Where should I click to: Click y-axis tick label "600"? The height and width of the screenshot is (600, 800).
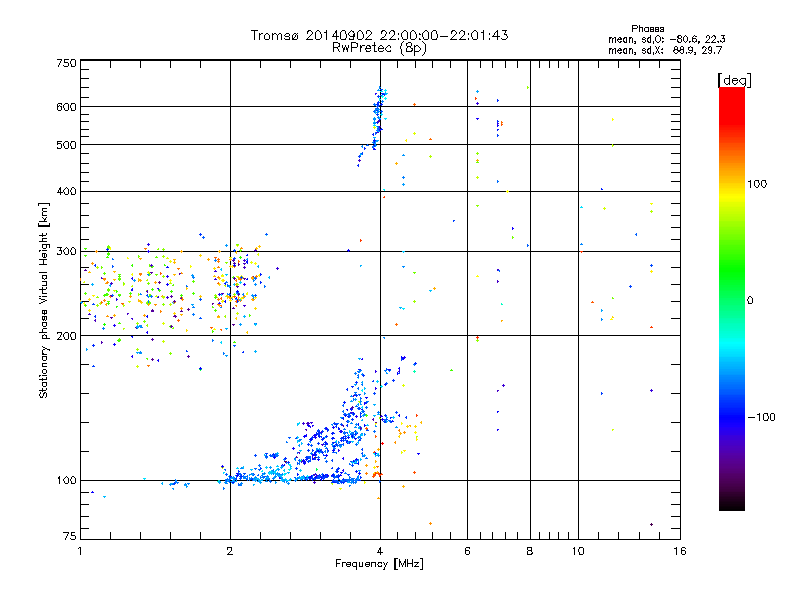66,107
